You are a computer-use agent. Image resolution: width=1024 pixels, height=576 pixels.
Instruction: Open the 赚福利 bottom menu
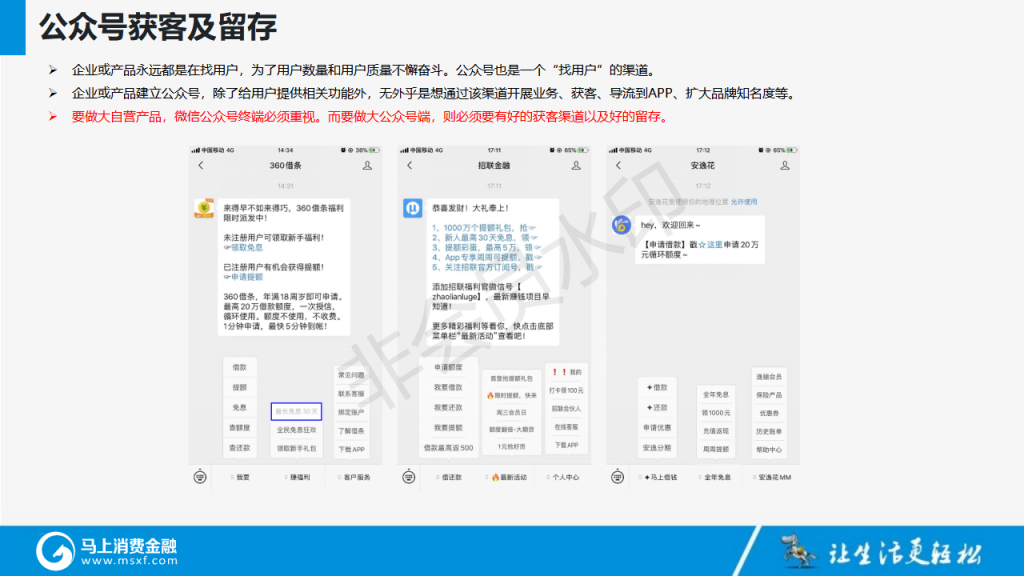[x=298, y=477]
